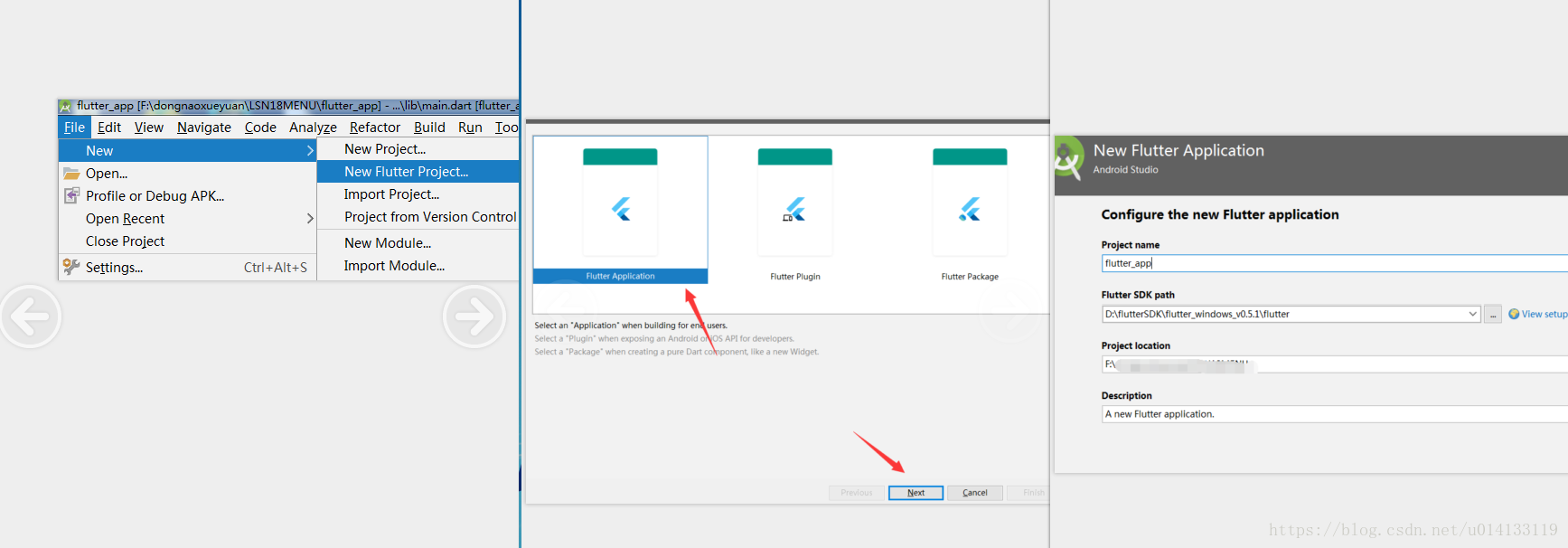Select Project from Version Control
Viewport: 1568px width, 548px height.
(x=418, y=217)
